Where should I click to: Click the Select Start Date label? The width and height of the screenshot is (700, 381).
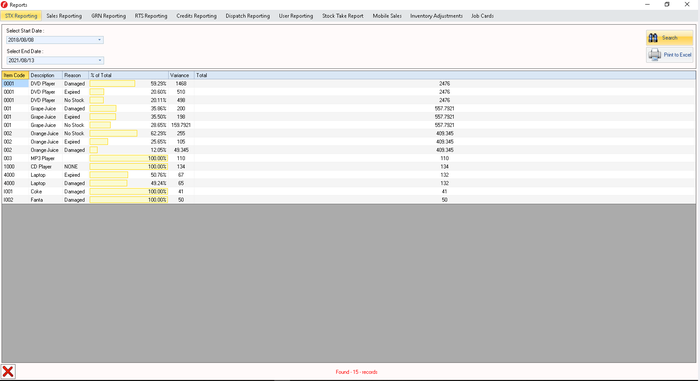click(25, 31)
